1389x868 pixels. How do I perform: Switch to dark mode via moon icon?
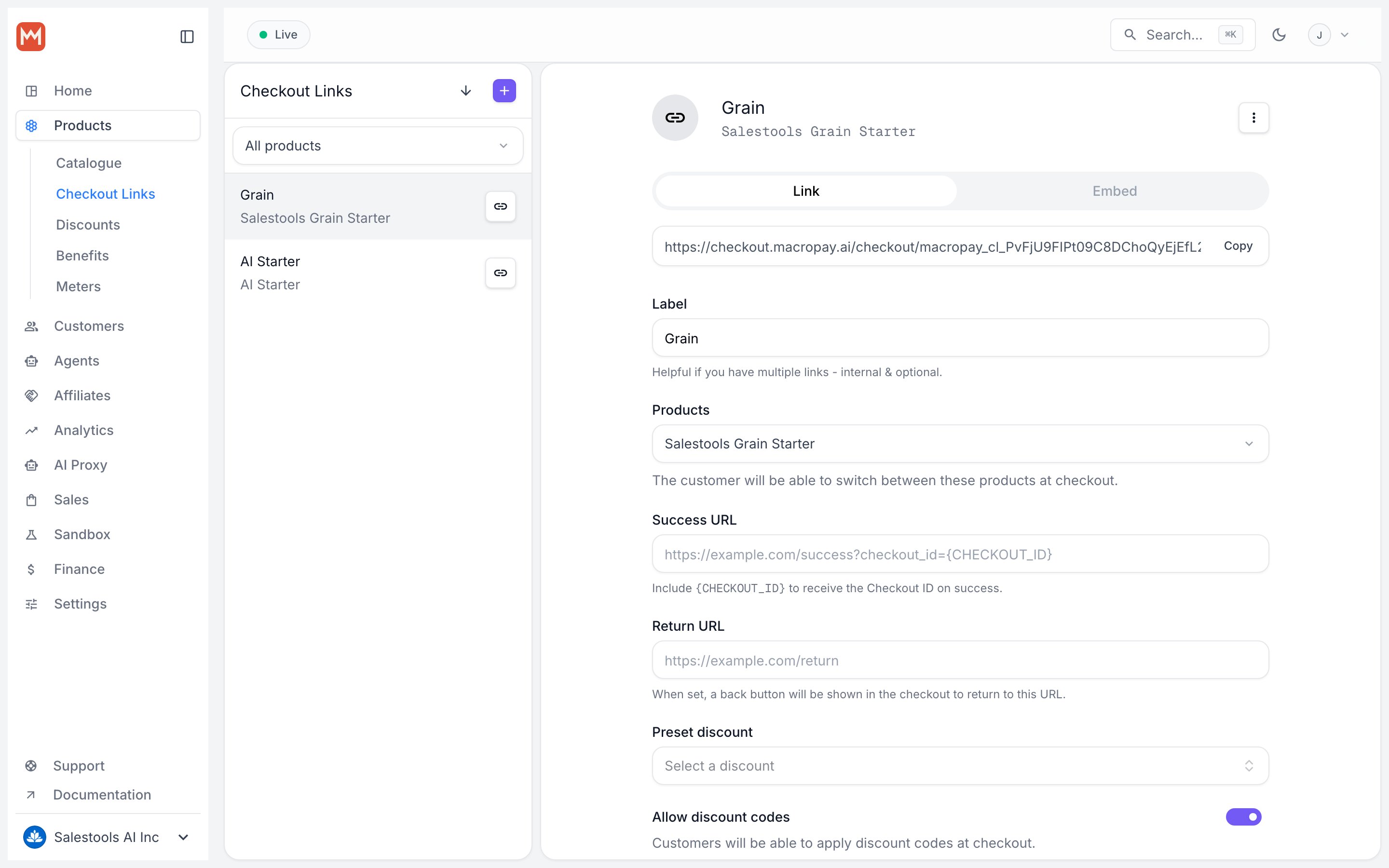(1279, 35)
